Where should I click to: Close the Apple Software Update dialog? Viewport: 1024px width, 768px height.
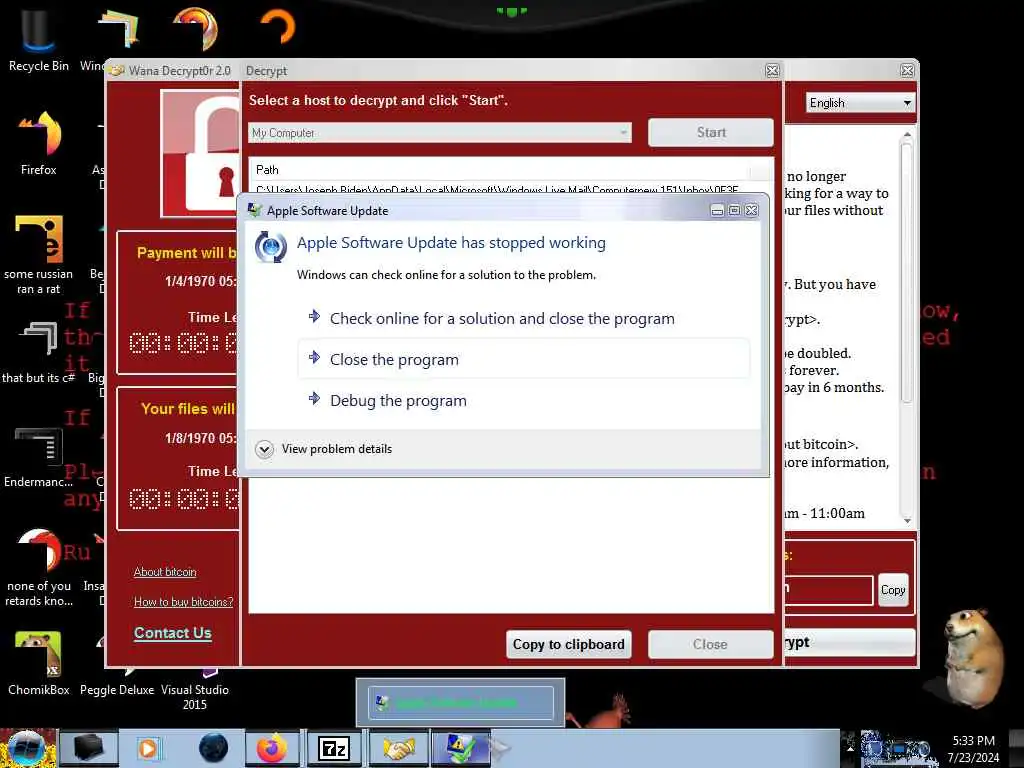(752, 210)
